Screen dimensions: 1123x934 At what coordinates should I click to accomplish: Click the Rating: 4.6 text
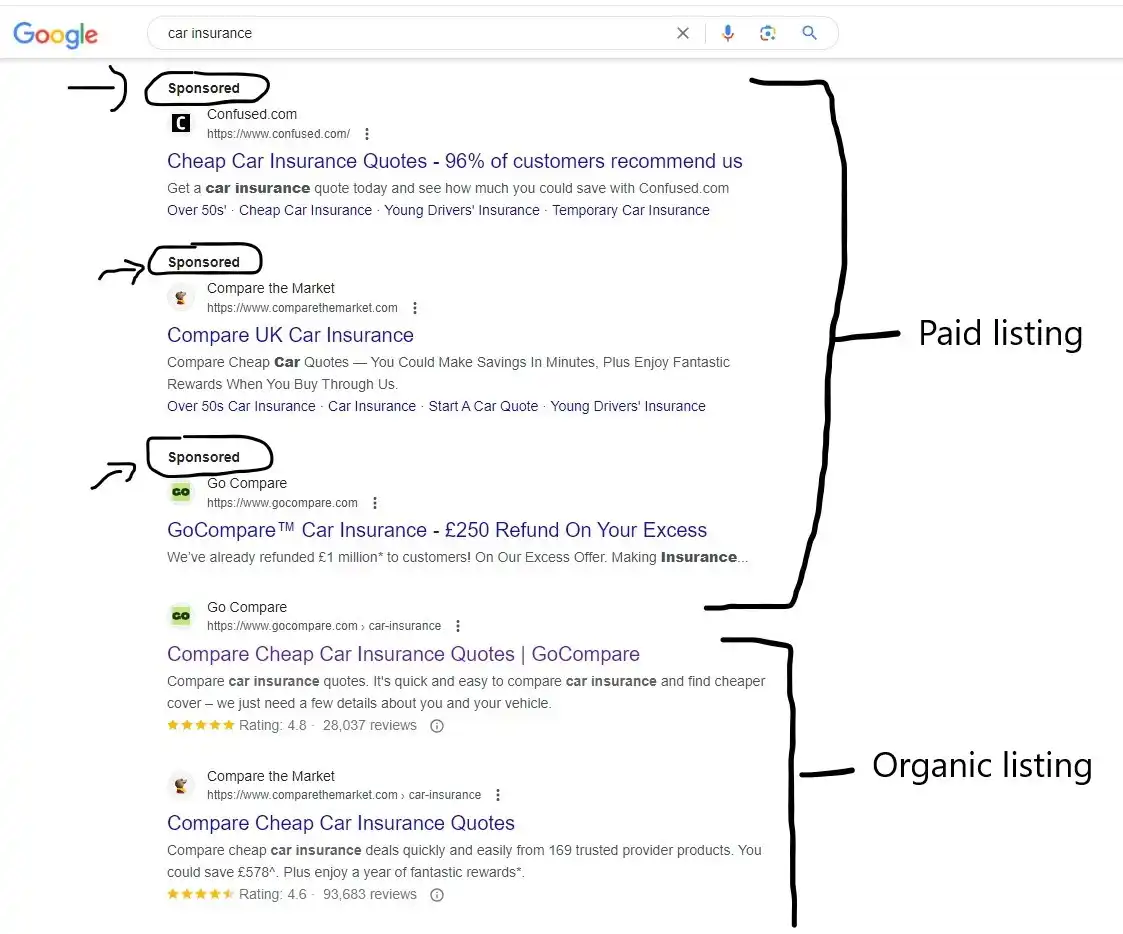point(273,895)
